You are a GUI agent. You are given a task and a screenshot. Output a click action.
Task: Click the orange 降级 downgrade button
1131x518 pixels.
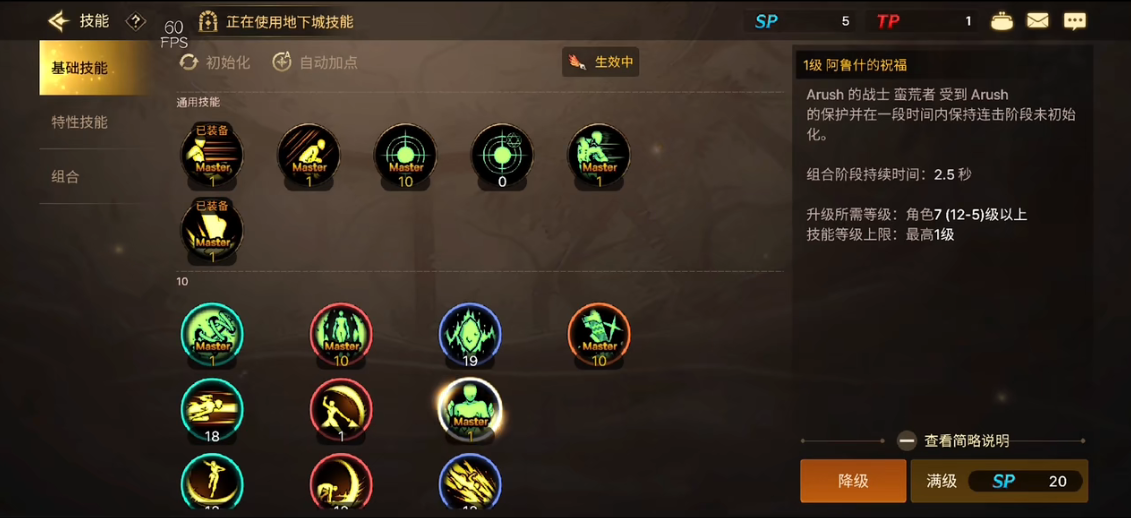click(x=853, y=481)
